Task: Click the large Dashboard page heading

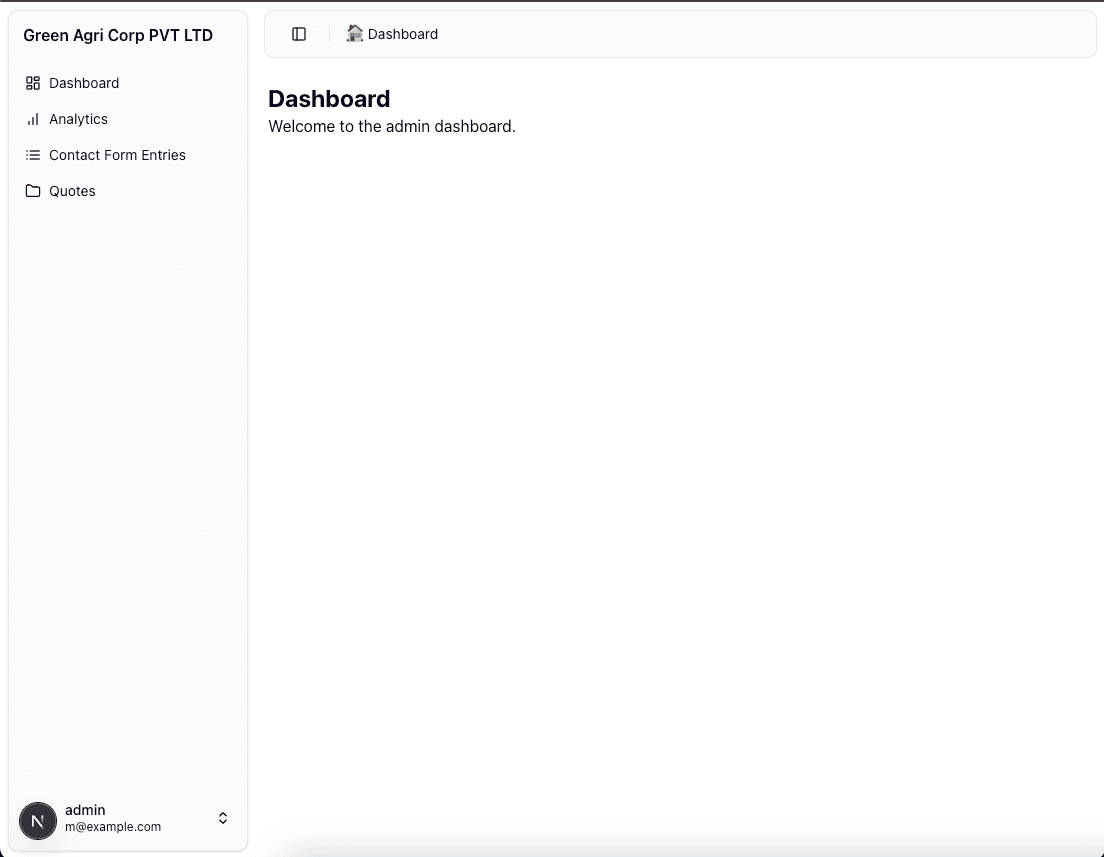Action: [329, 99]
